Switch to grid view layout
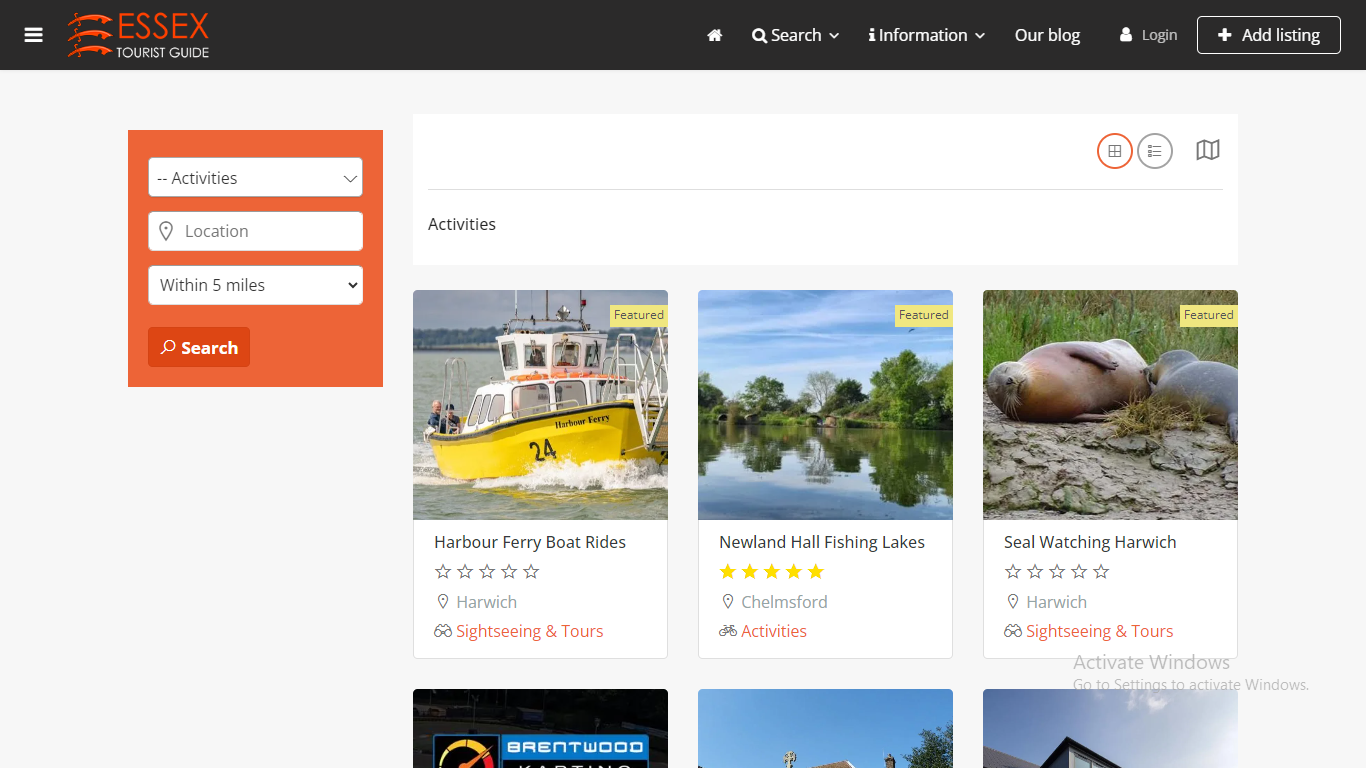Screen dimensions: 1366x768 point(1114,151)
